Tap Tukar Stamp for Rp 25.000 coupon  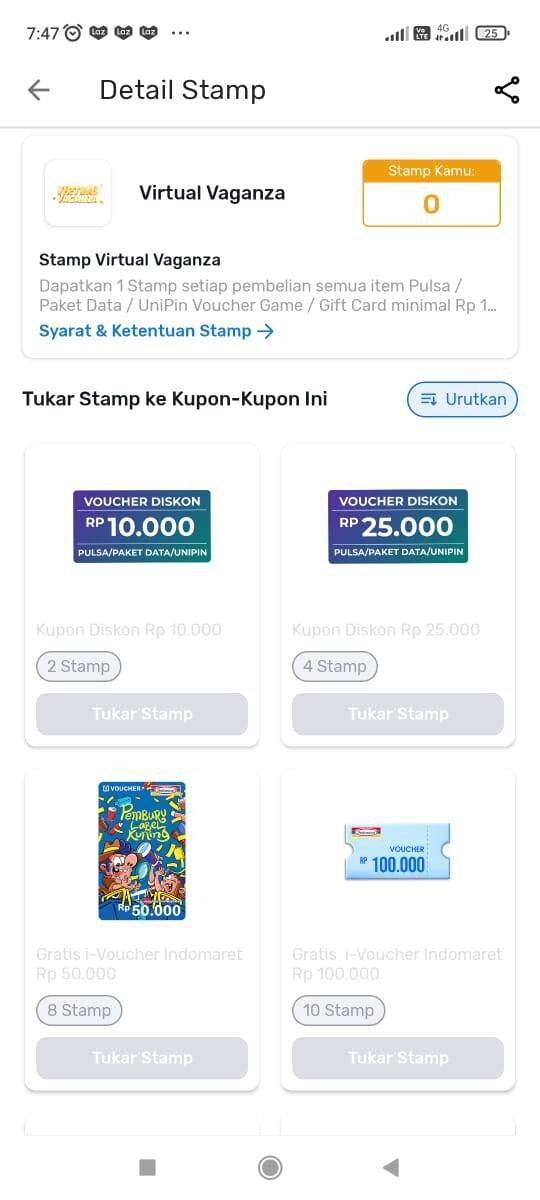coord(398,714)
